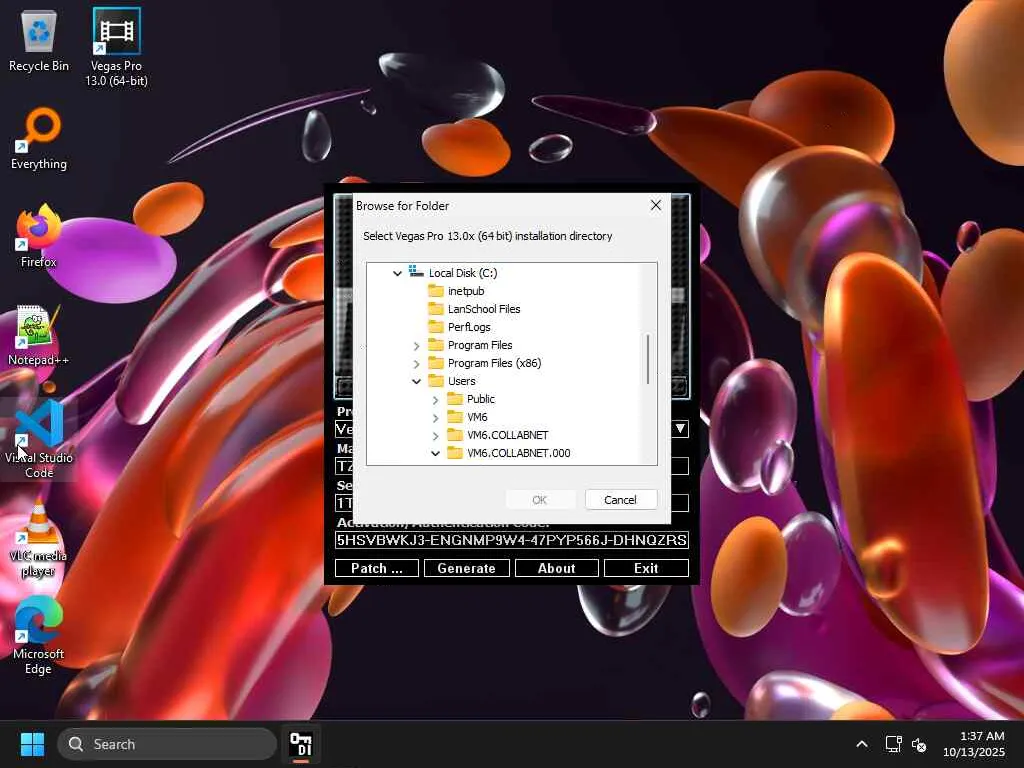
Task: Click the Patch button in keygen
Action: pyautogui.click(x=377, y=568)
